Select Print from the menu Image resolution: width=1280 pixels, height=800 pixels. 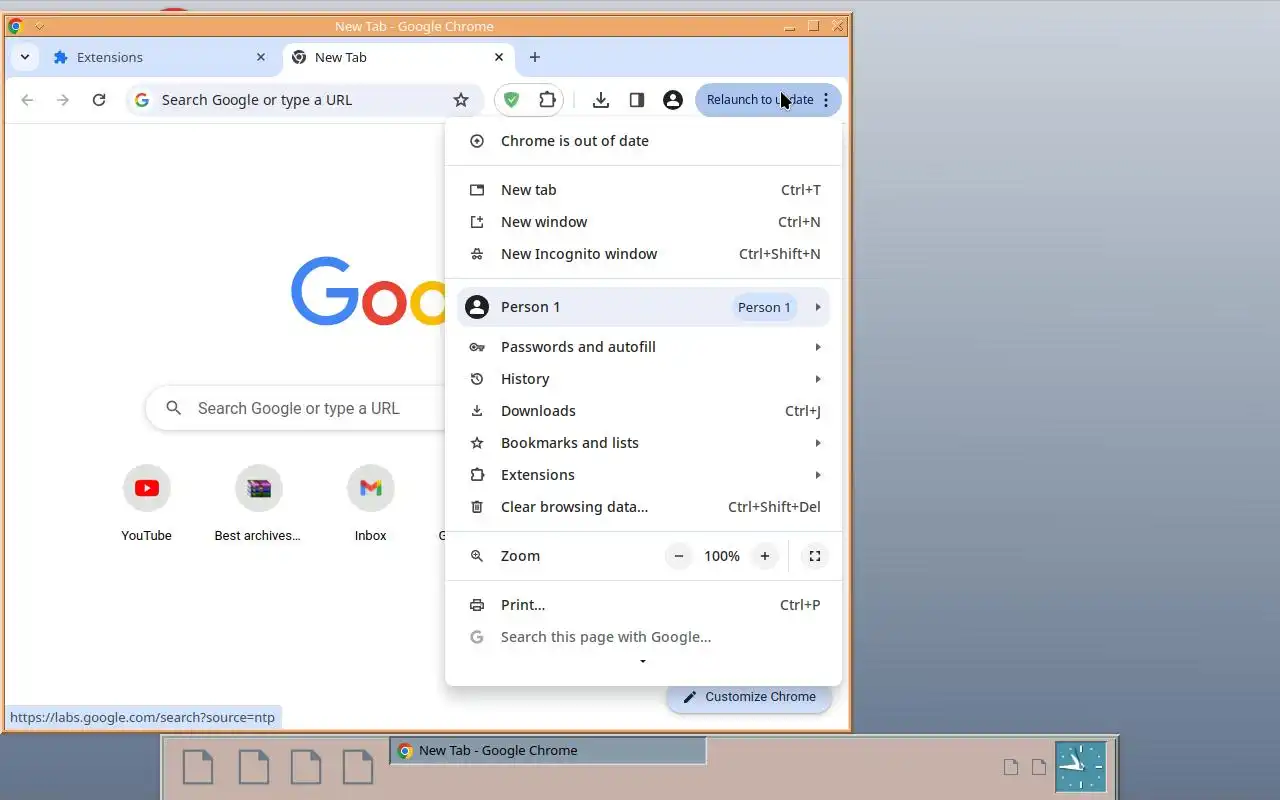tap(643, 605)
